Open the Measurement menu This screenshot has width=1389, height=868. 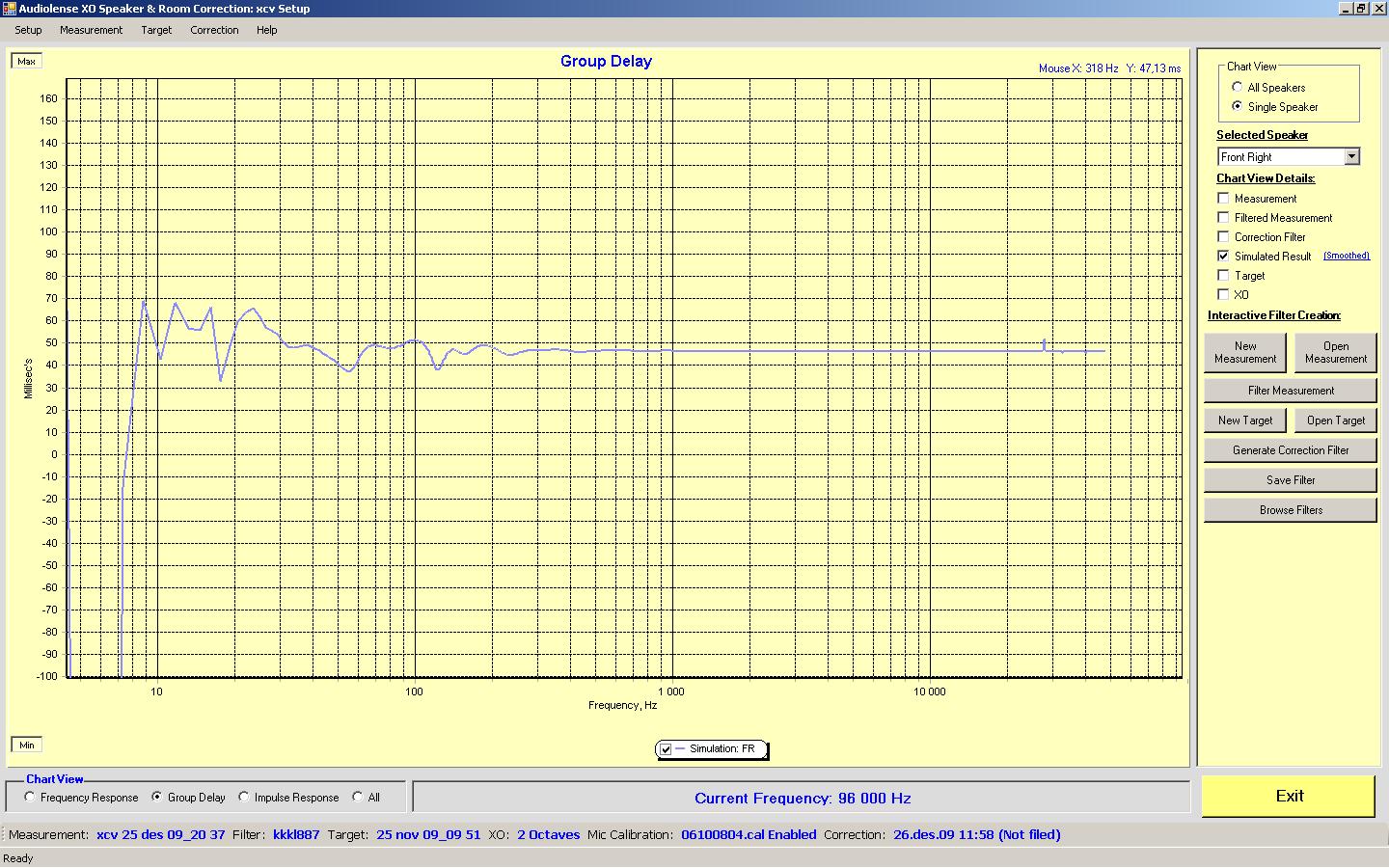[91, 30]
